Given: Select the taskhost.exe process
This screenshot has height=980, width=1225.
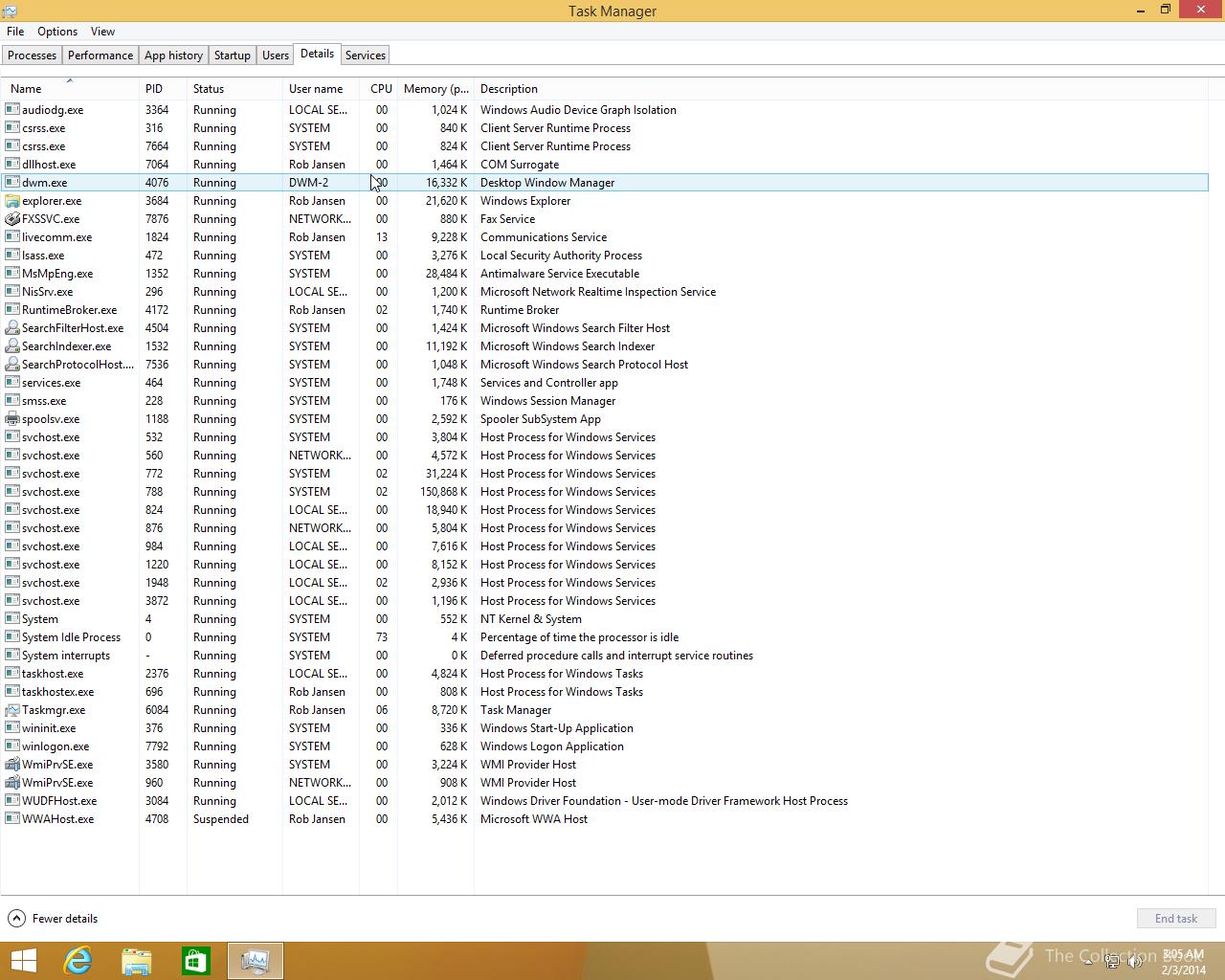Looking at the screenshot, I should [x=605, y=674].
